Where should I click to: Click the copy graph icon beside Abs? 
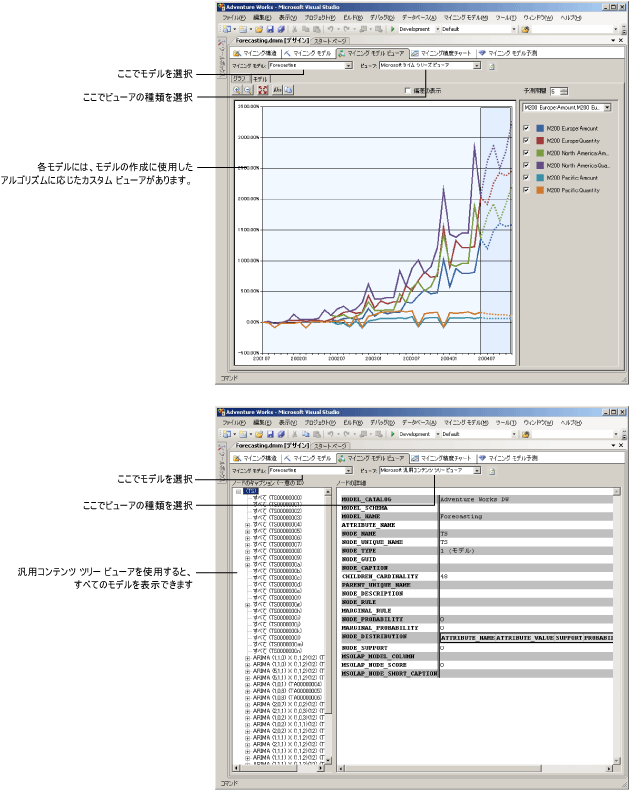coord(288,89)
